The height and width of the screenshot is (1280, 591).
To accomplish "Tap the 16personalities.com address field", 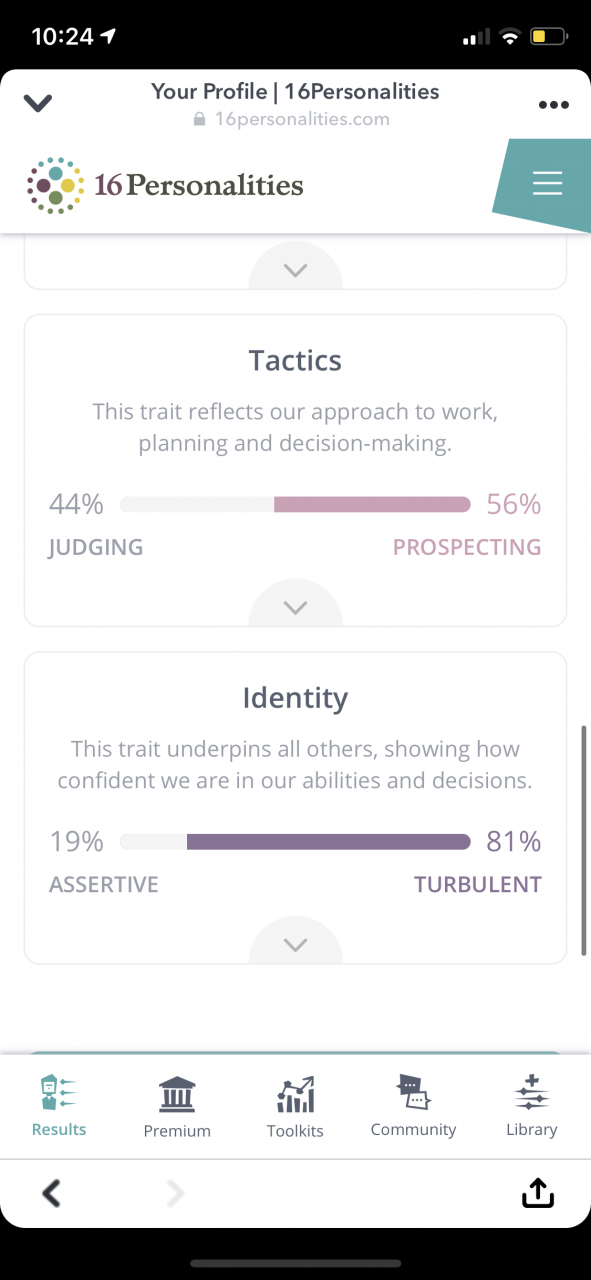I will coord(291,119).
